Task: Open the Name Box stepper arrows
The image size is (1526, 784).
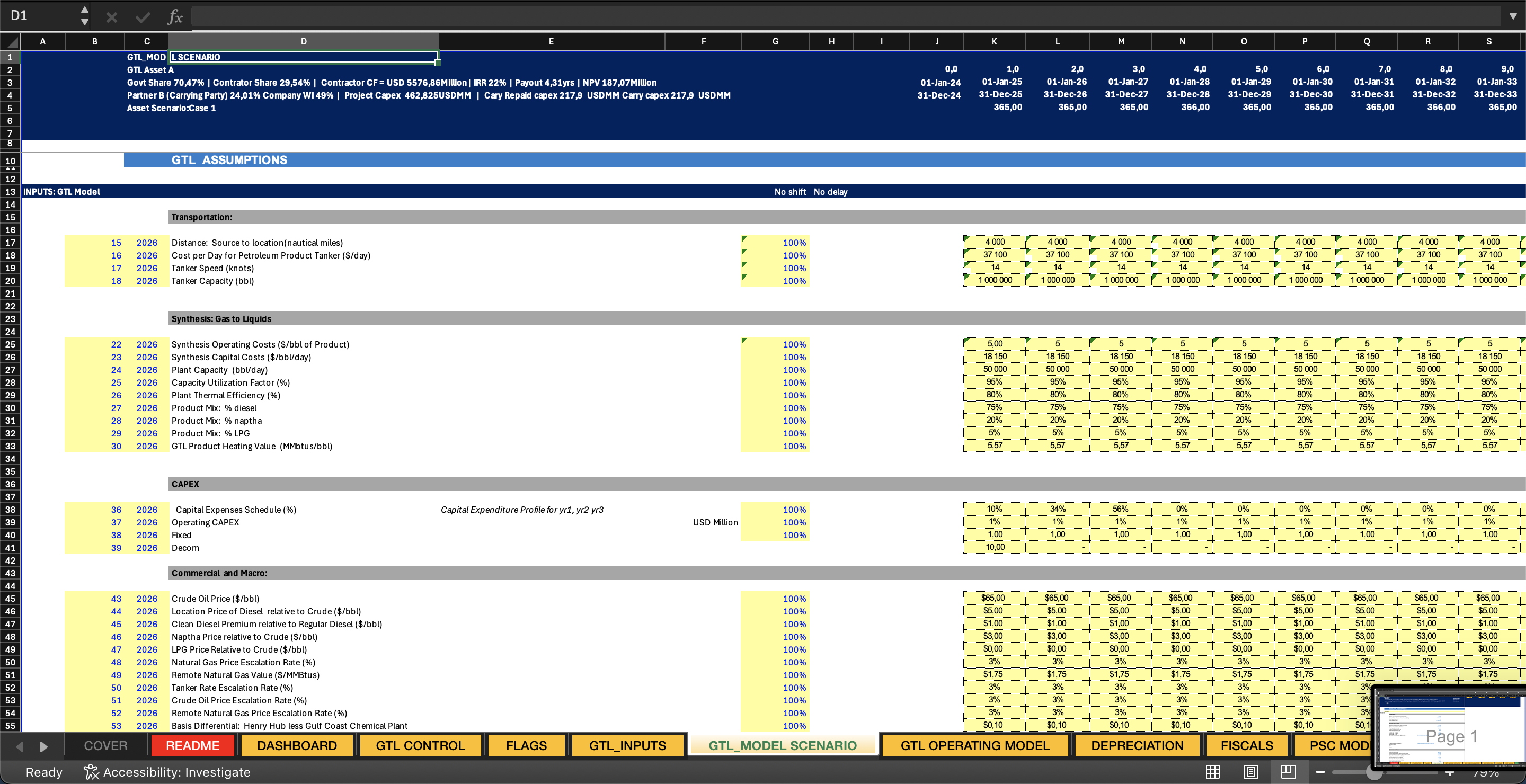Action: pyautogui.click(x=85, y=16)
